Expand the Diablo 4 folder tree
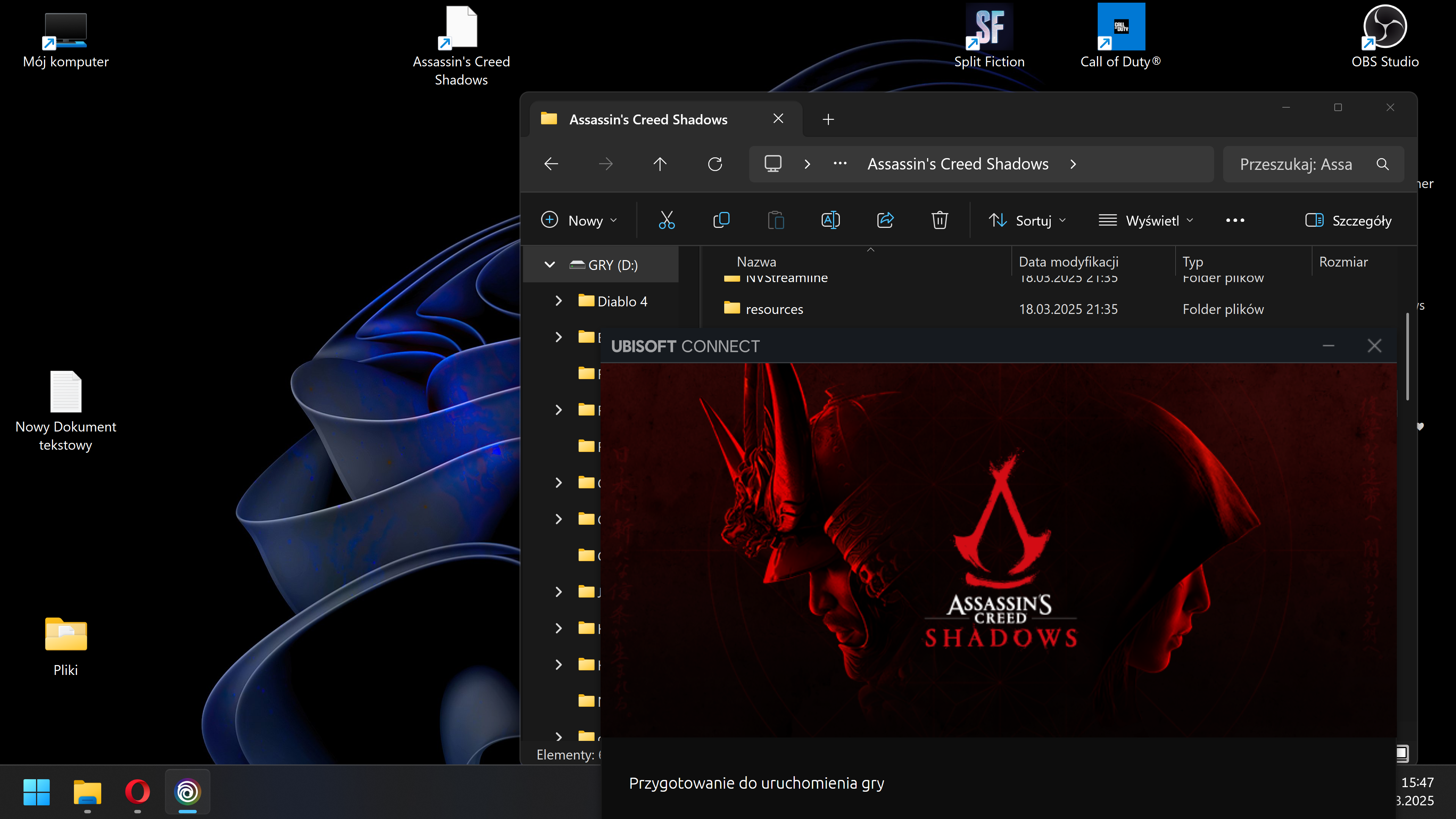This screenshot has width=1456, height=819. coord(559,301)
